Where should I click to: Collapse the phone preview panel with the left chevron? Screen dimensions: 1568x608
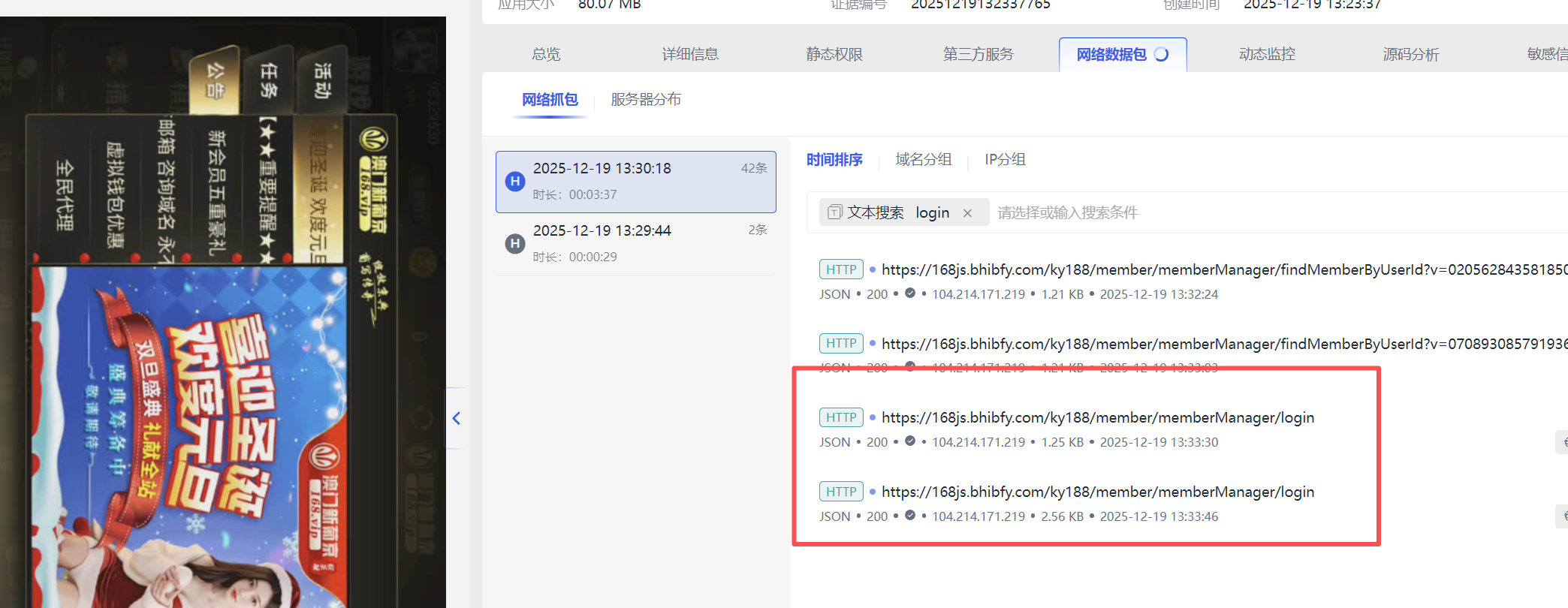(456, 418)
